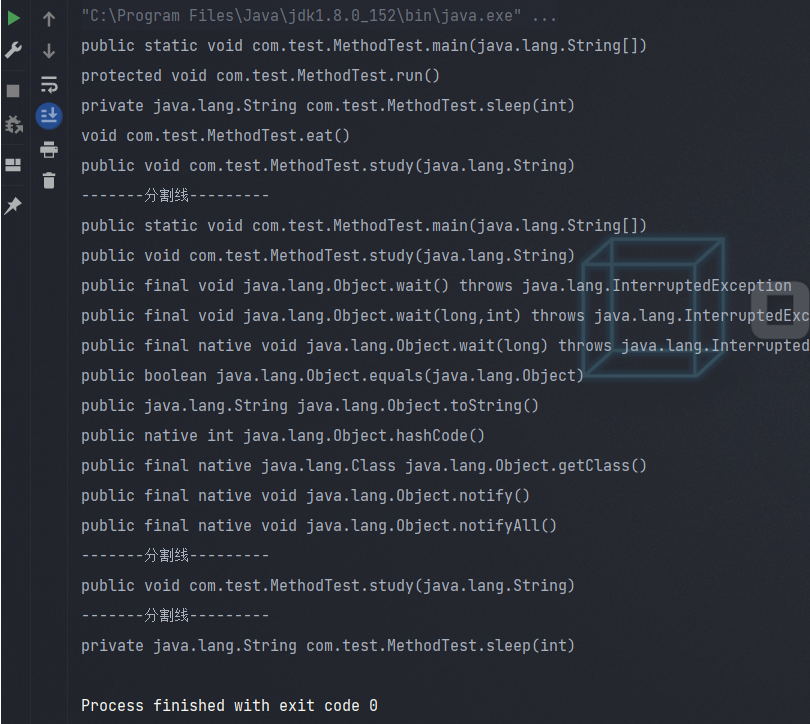Disable scroll to end of output
Screen dimensions: 810x724
pyautogui.click(x=49, y=117)
